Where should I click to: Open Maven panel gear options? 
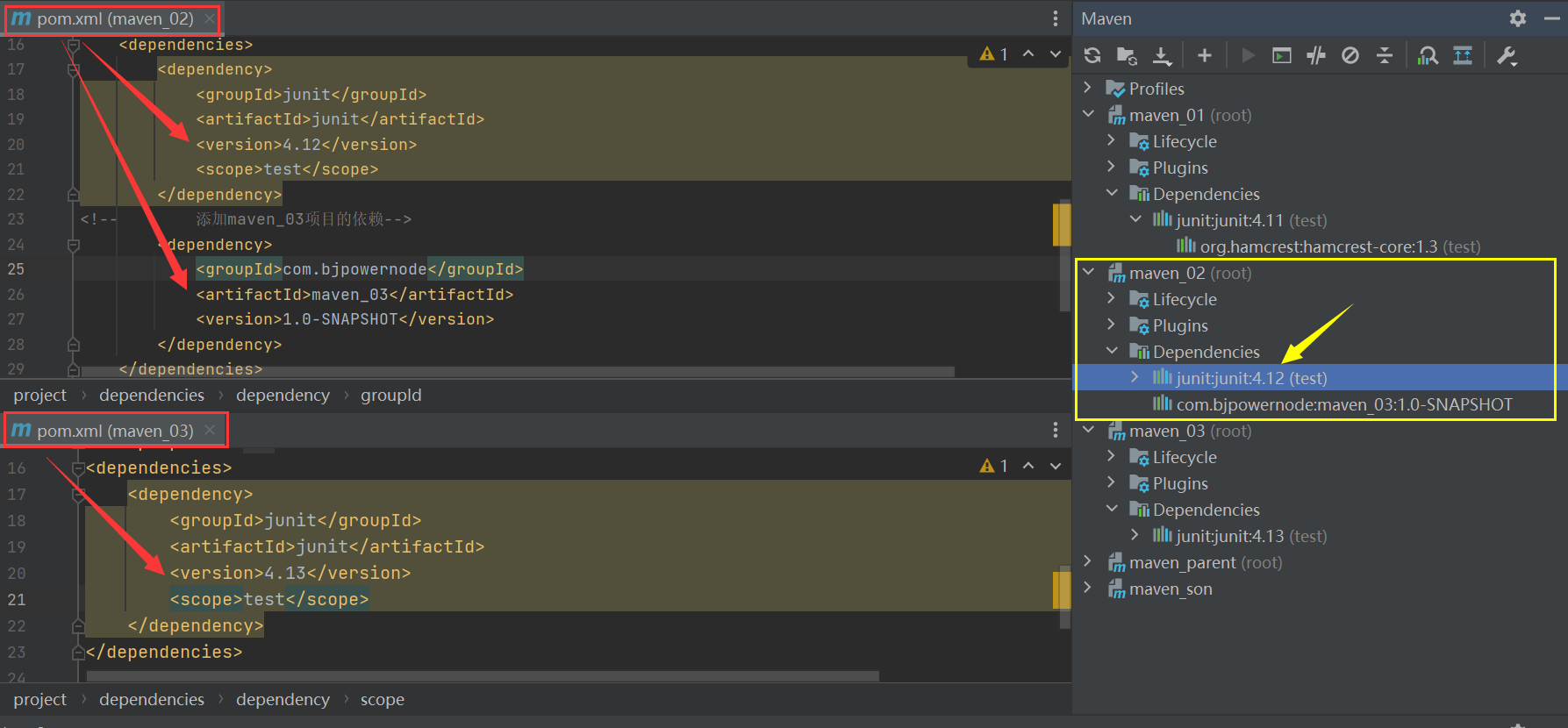(x=1518, y=18)
